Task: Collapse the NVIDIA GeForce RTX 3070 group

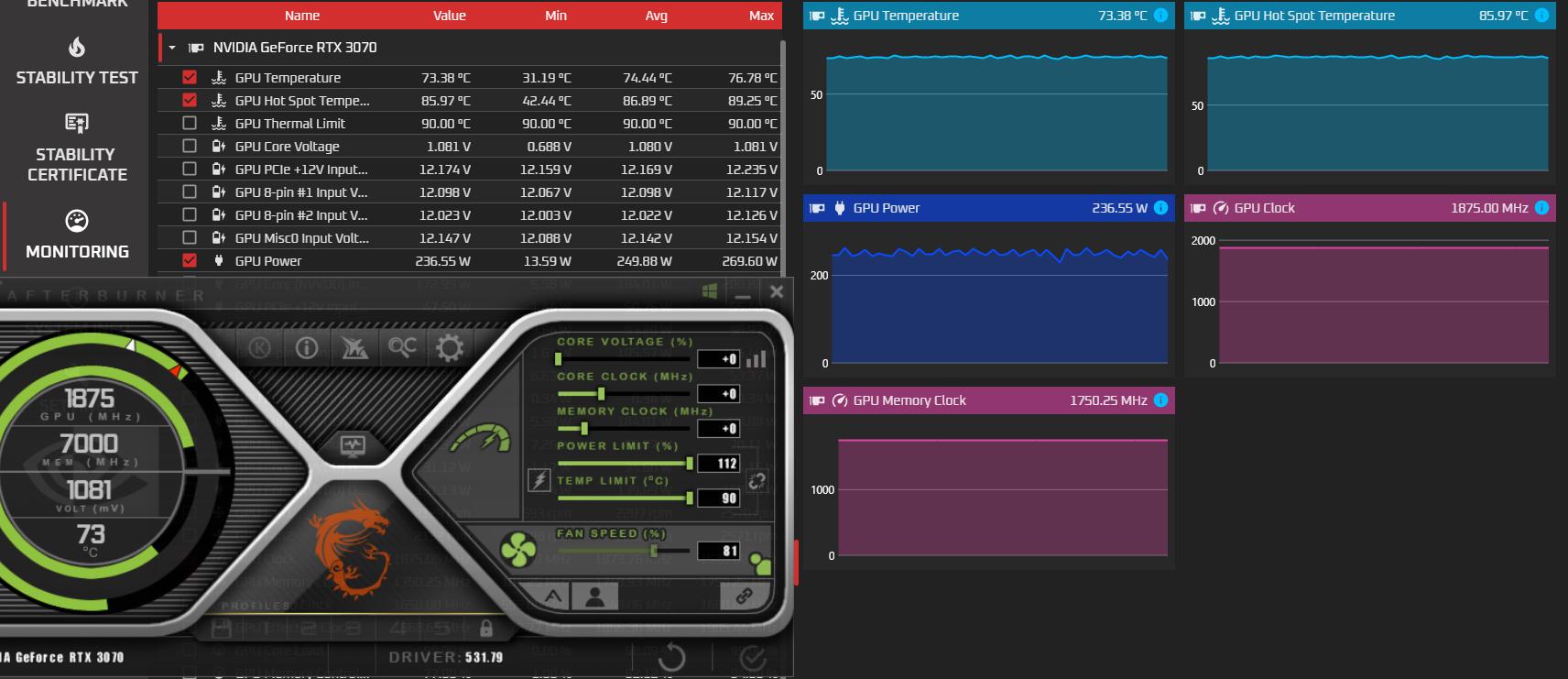Action: (172, 48)
